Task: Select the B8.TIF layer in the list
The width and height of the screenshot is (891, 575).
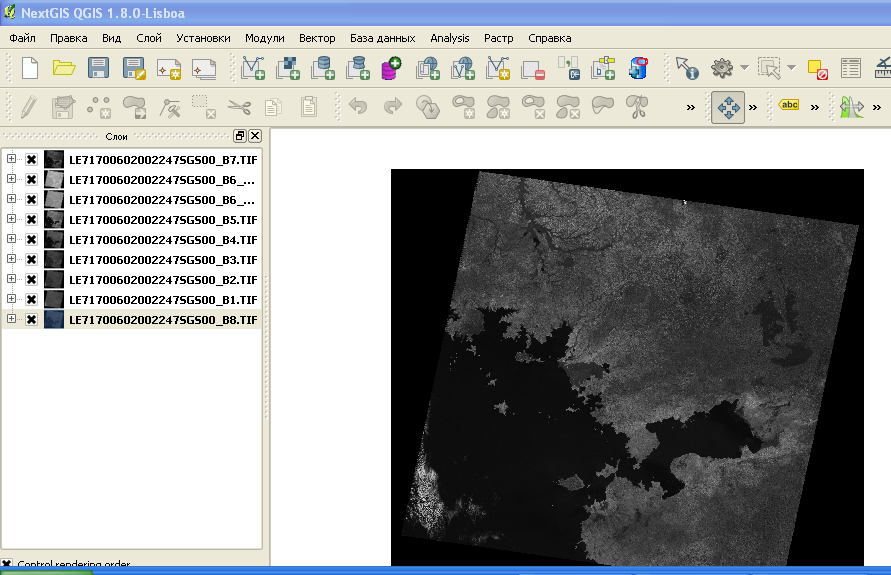Action: pos(163,319)
